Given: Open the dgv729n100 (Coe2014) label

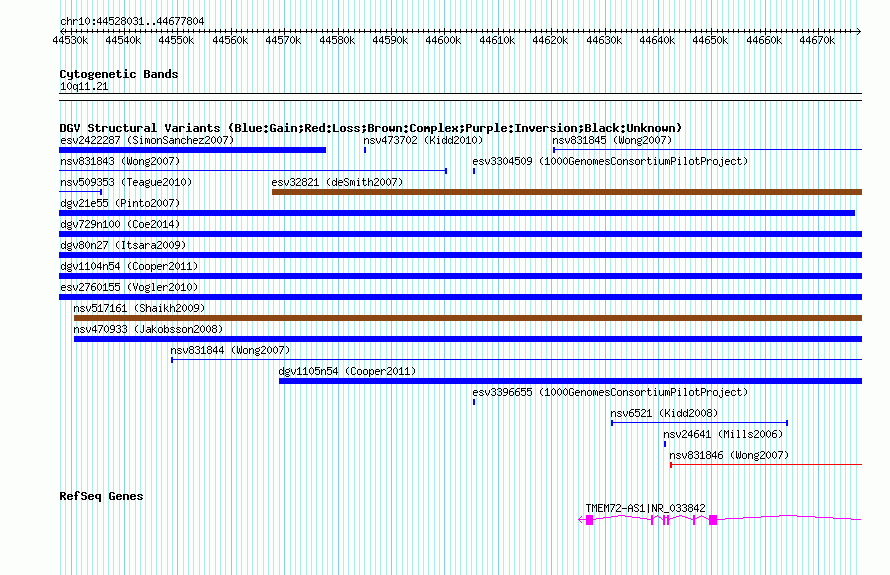Looking at the screenshot, I should pyautogui.click(x=120, y=224).
